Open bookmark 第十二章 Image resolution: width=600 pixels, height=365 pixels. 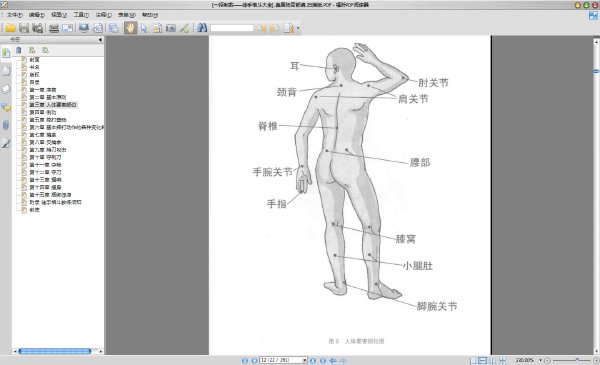click(45, 172)
